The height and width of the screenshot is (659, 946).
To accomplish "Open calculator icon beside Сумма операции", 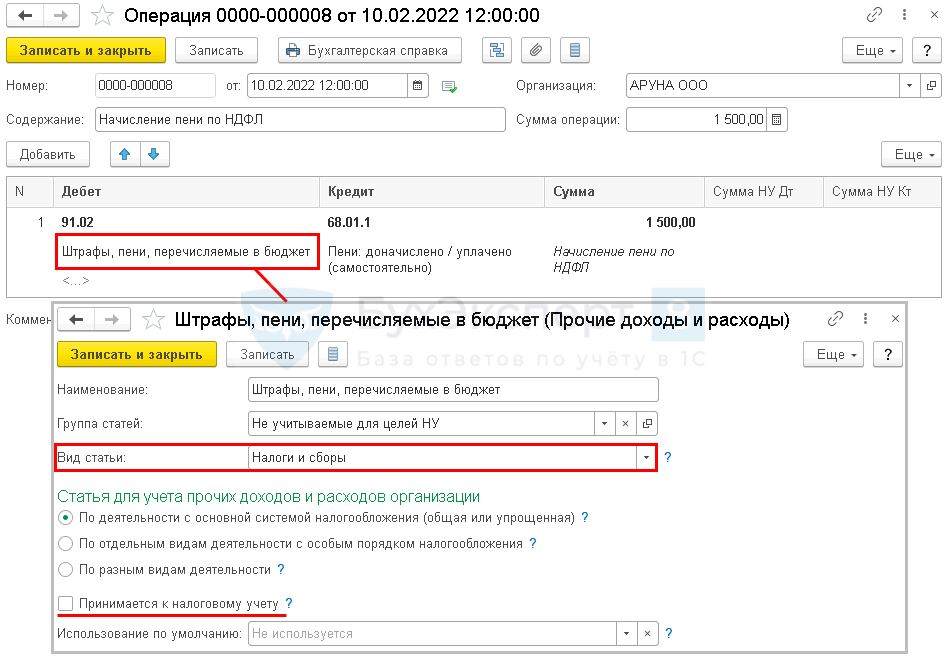I will [777, 120].
